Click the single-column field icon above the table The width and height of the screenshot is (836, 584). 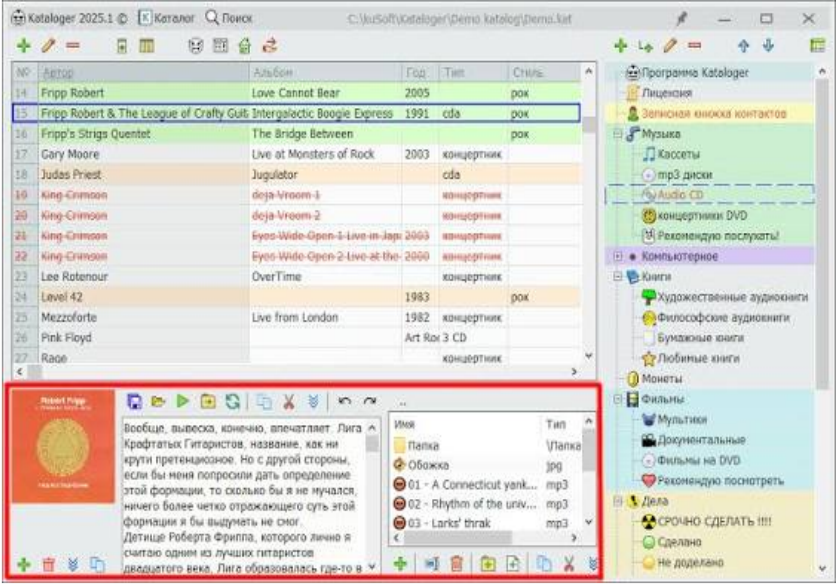click(122, 46)
